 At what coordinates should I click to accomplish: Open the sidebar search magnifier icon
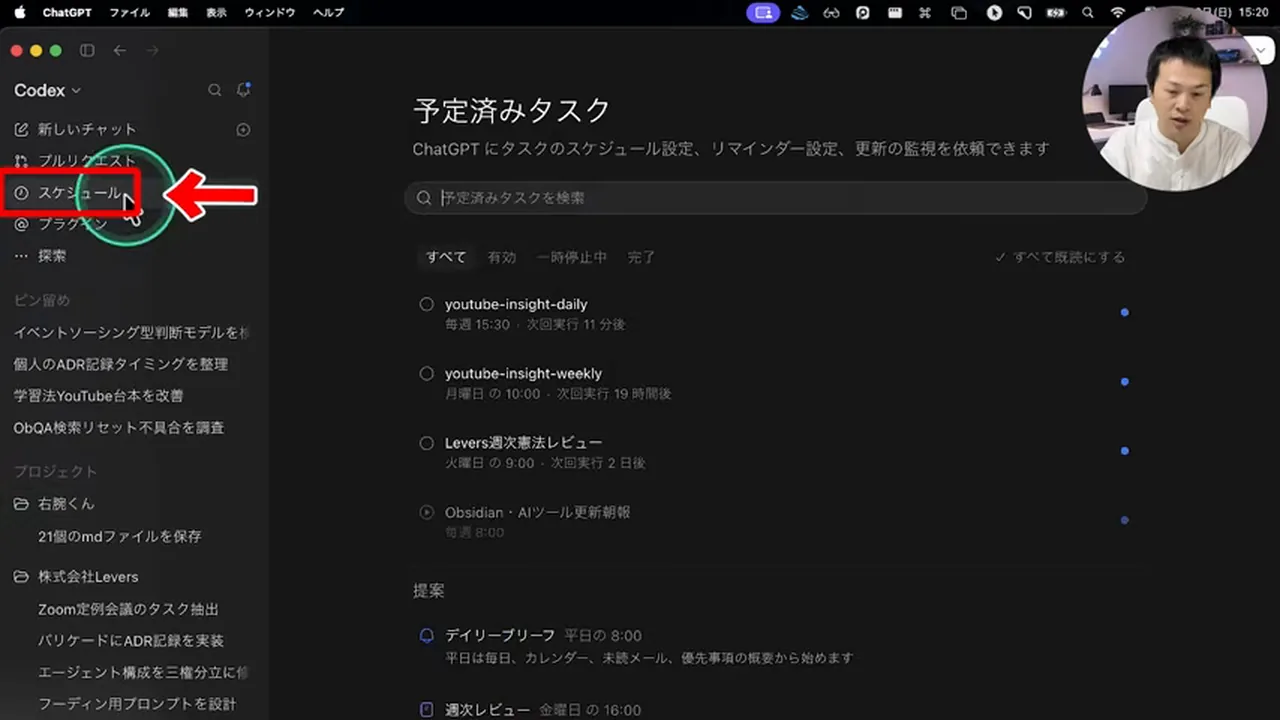pos(214,90)
